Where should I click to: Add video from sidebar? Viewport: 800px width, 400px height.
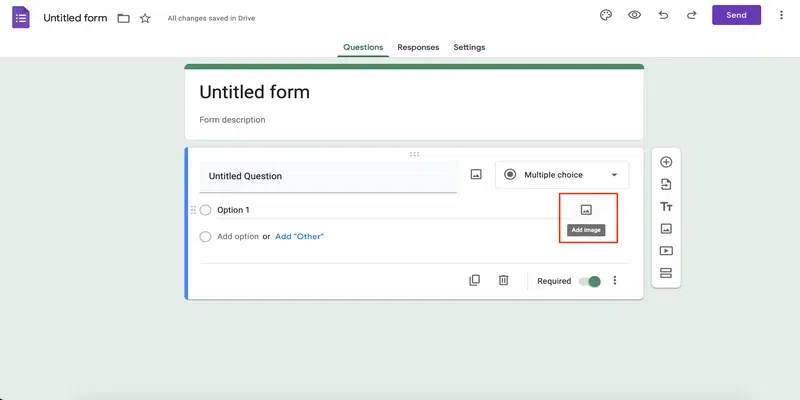tap(666, 251)
